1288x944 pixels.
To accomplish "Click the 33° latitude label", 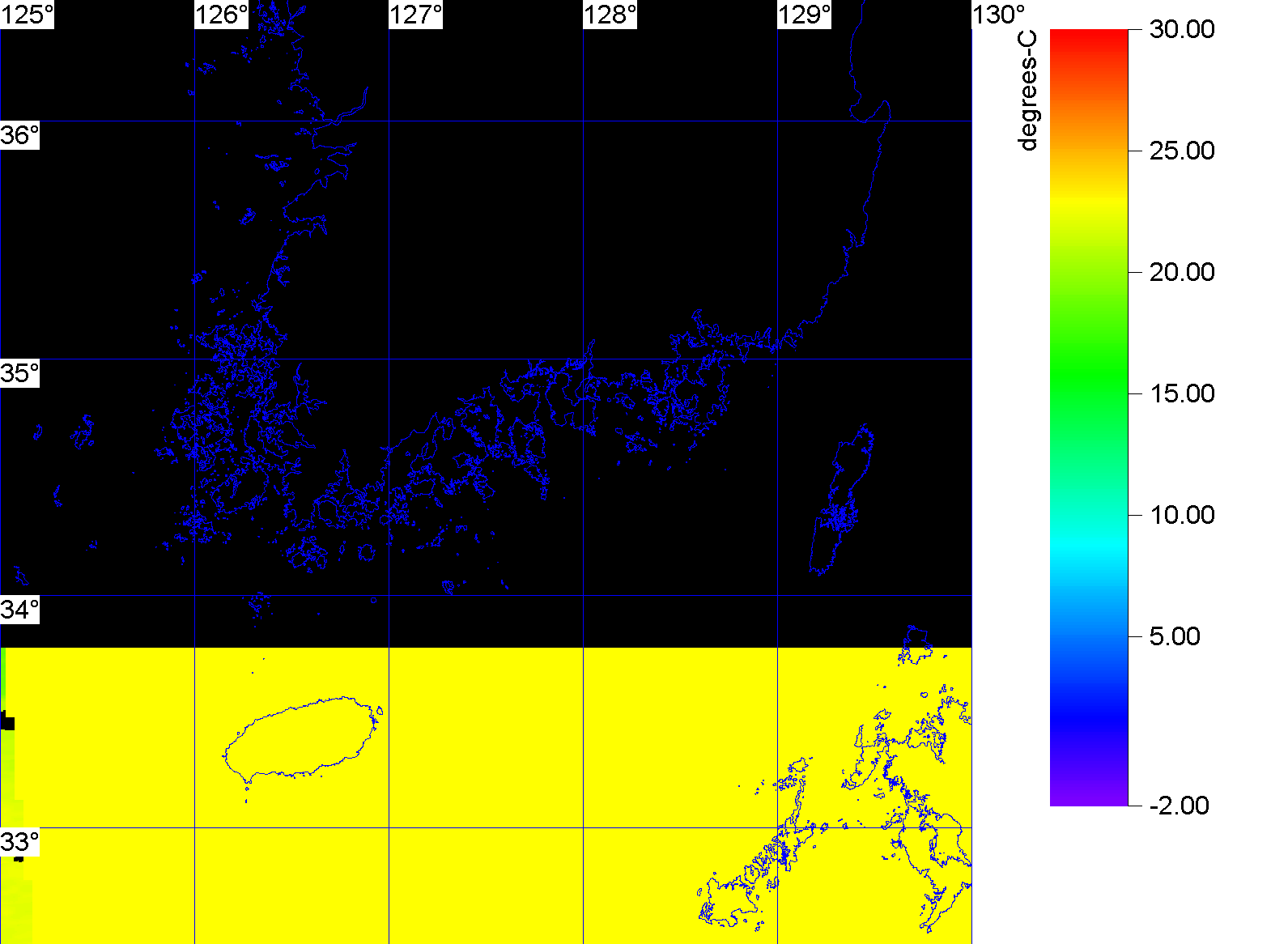I will click(x=19, y=842).
